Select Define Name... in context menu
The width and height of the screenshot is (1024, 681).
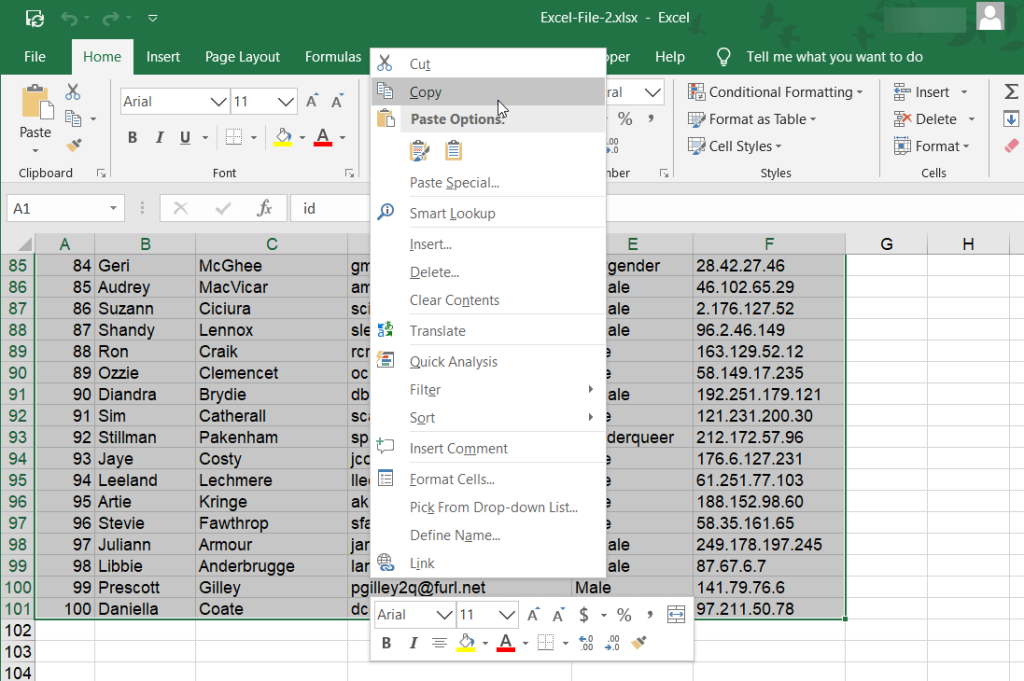point(488,535)
